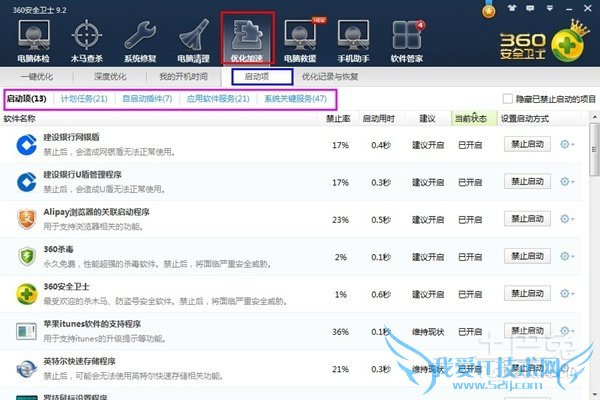Toggle 隐藏已禁止启动的项目 checkbox

[507, 99]
